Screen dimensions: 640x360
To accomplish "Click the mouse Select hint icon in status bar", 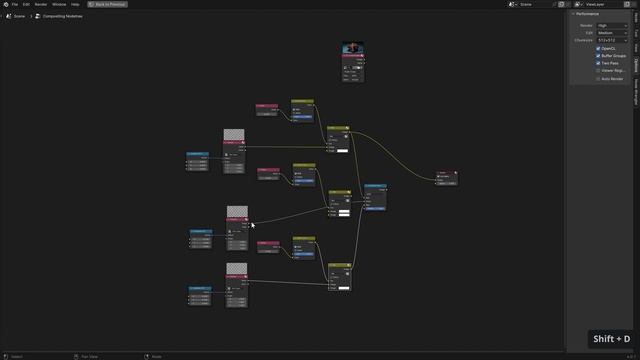I will tap(6, 357).
